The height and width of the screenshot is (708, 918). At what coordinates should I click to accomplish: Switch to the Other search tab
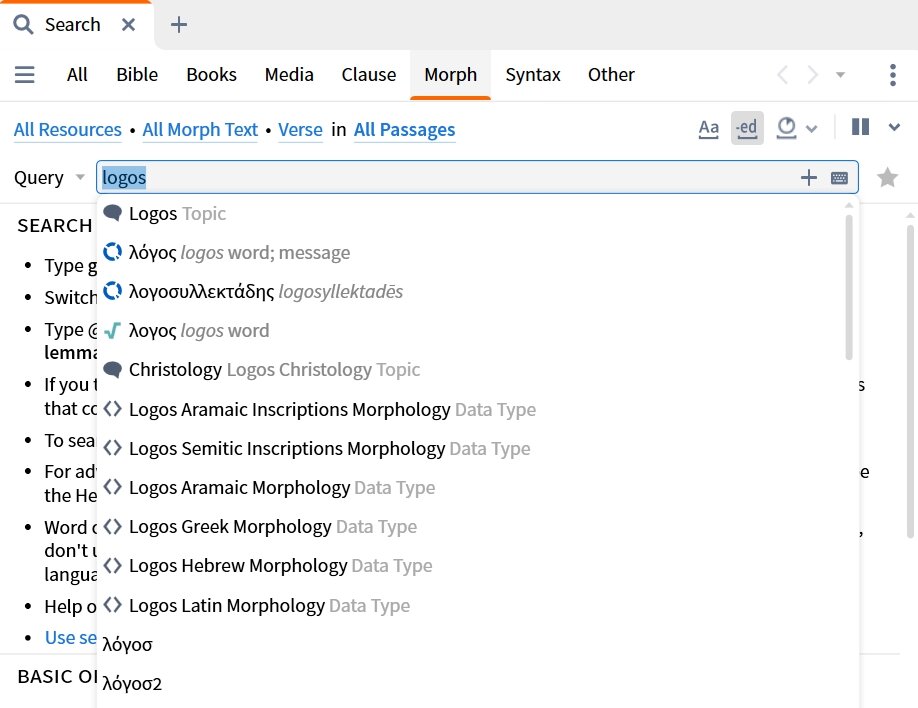coord(611,75)
